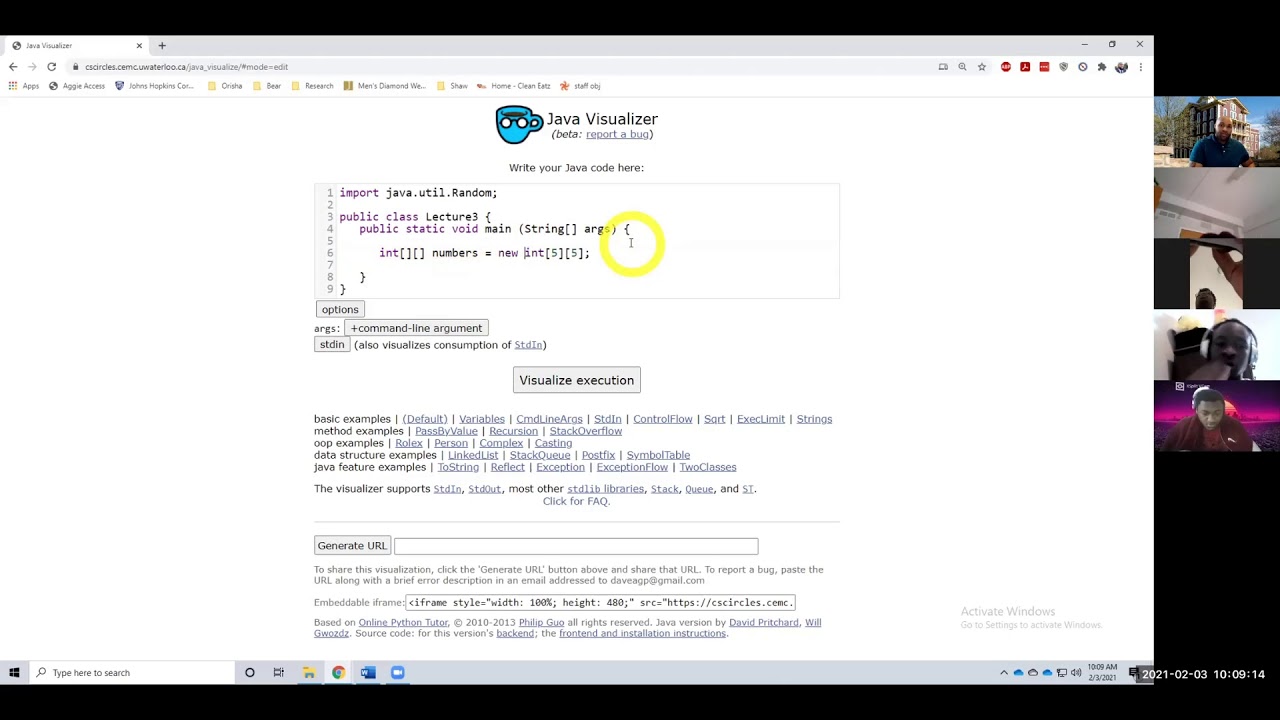Open the Chrome Extensions puzzle menu
This screenshot has width=1280, height=720.
click(x=1102, y=67)
